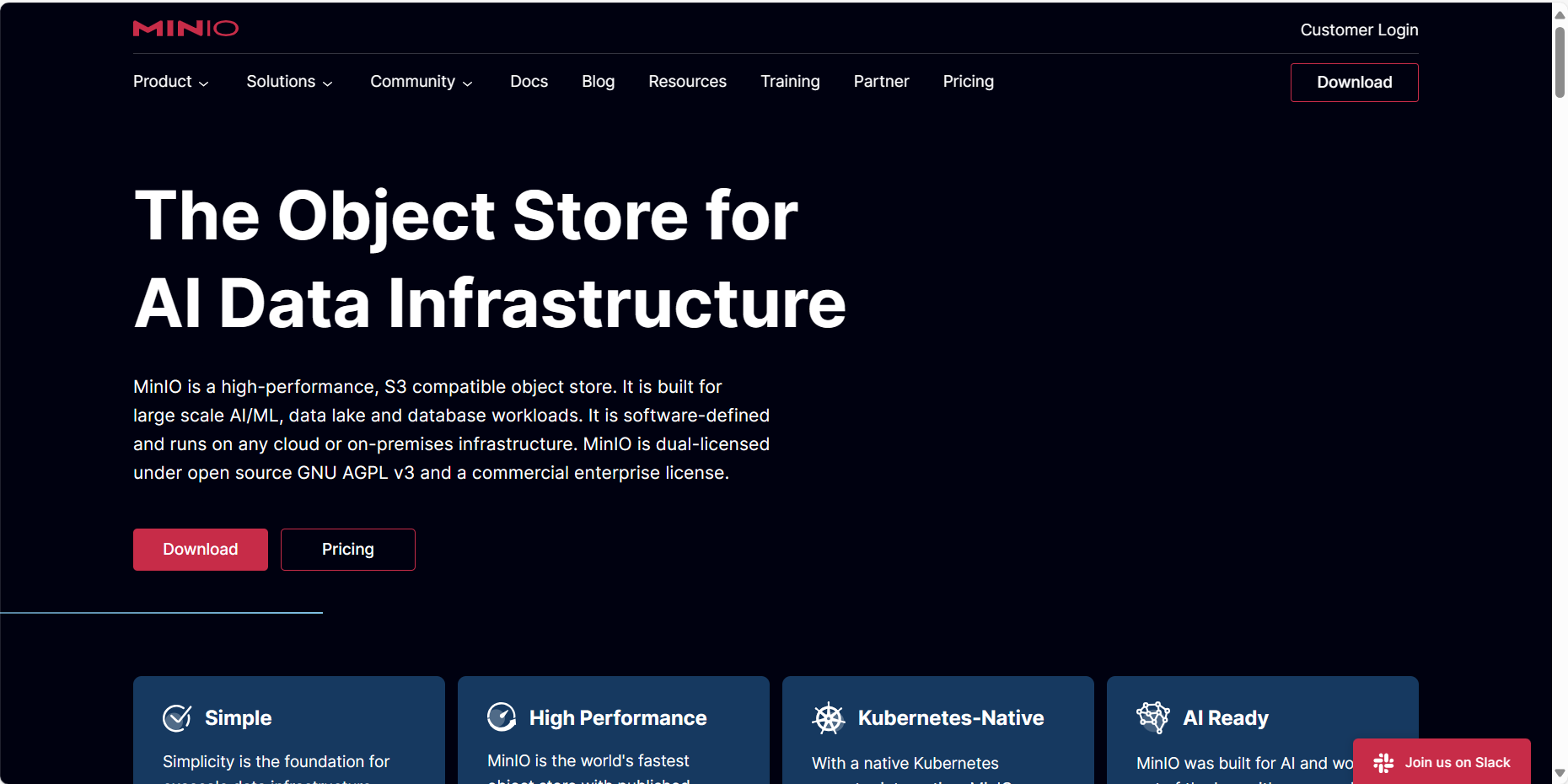This screenshot has height=784, width=1568.
Task: Click the AI Ready neural network icon
Action: (x=1153, y=717)
